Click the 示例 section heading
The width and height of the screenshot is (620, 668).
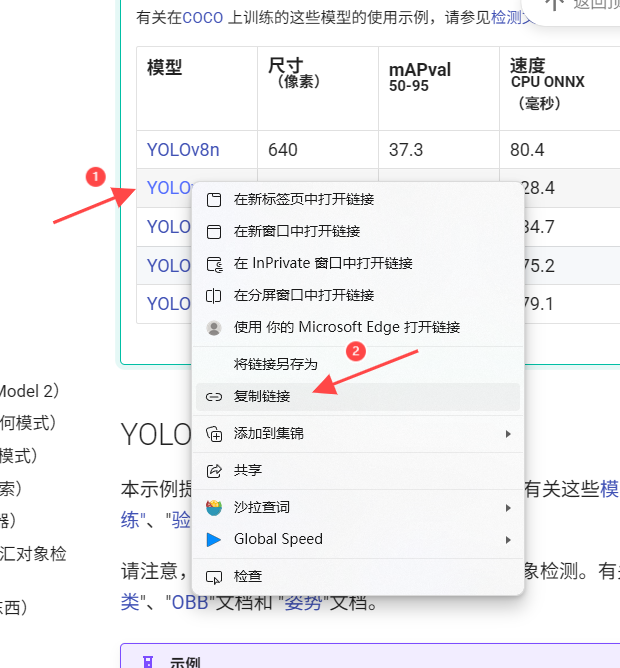click(185, 662)
